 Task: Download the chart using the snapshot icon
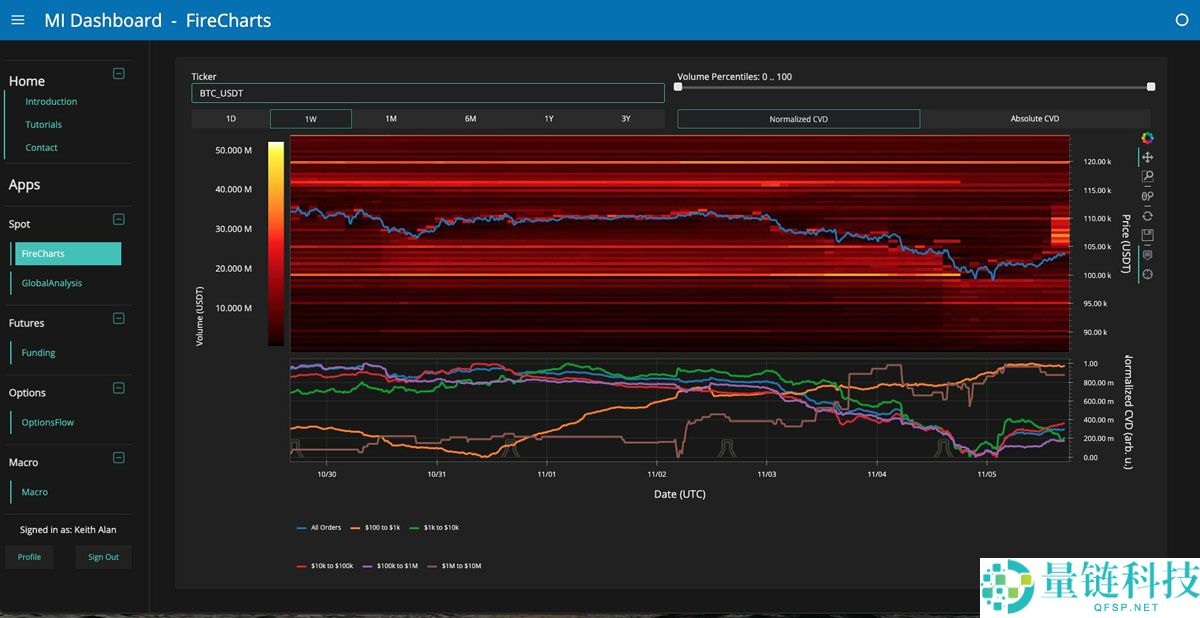tap(1147, 233)
